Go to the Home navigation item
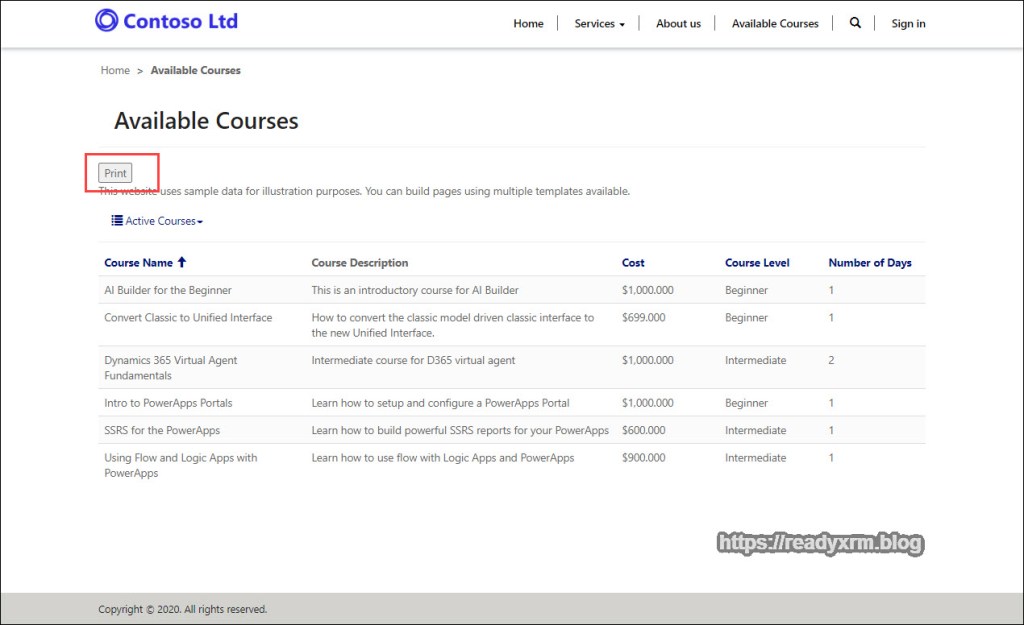This screenshot has width=1024, height=625. click(528, 24)
